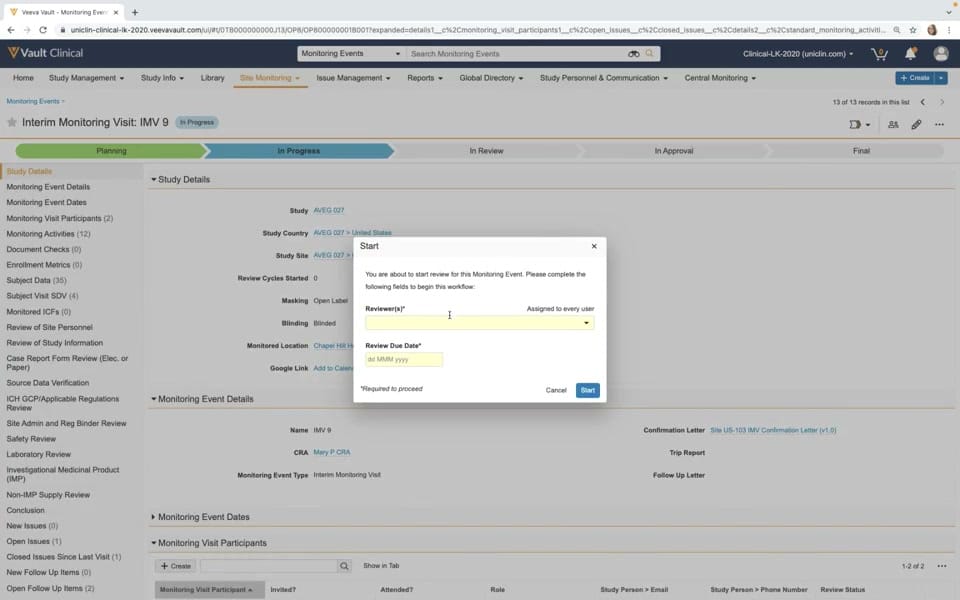Click Vault Clinical logo
Viewport: 960px width, 600px height.
pos(46,53)
